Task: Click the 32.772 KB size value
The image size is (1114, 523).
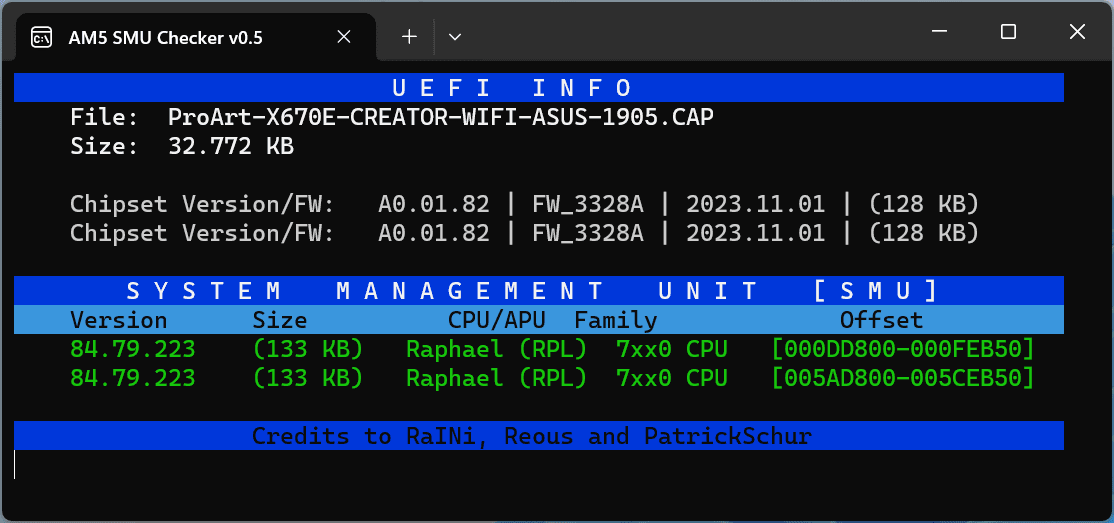Action: (x=231, y=147)
